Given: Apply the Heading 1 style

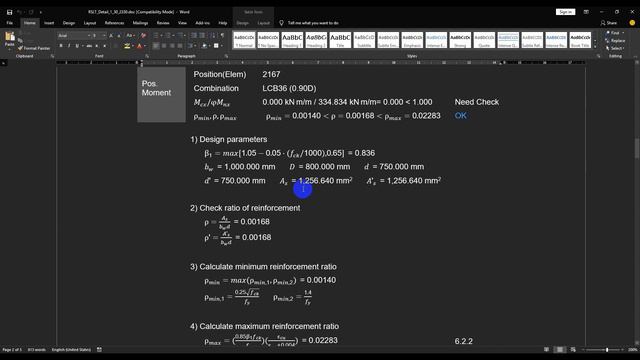Looking at the screenshot, I should tap(292, 40).
